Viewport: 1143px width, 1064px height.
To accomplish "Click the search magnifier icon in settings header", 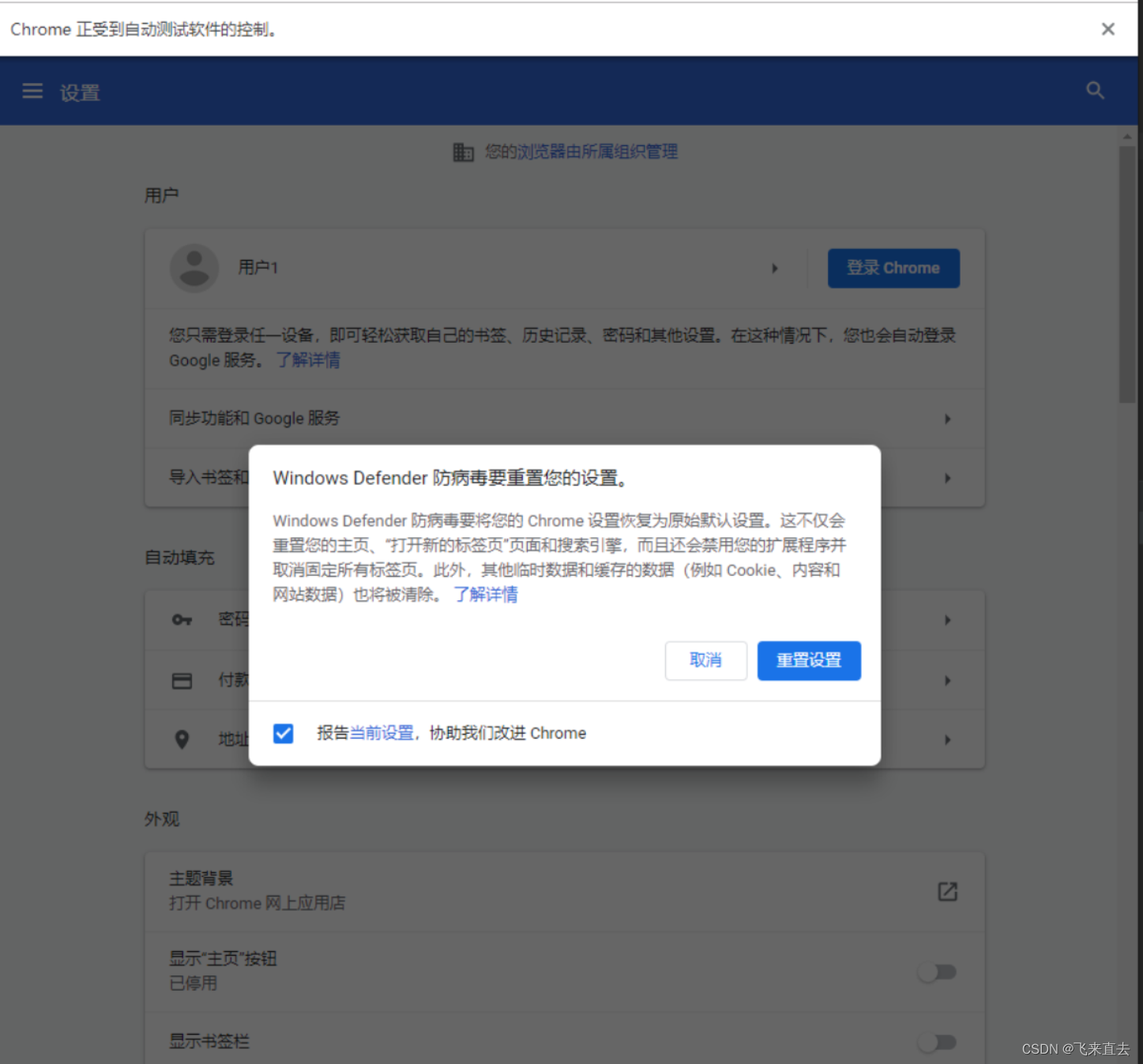I will pyautogui.click(x=1095, y=90).
